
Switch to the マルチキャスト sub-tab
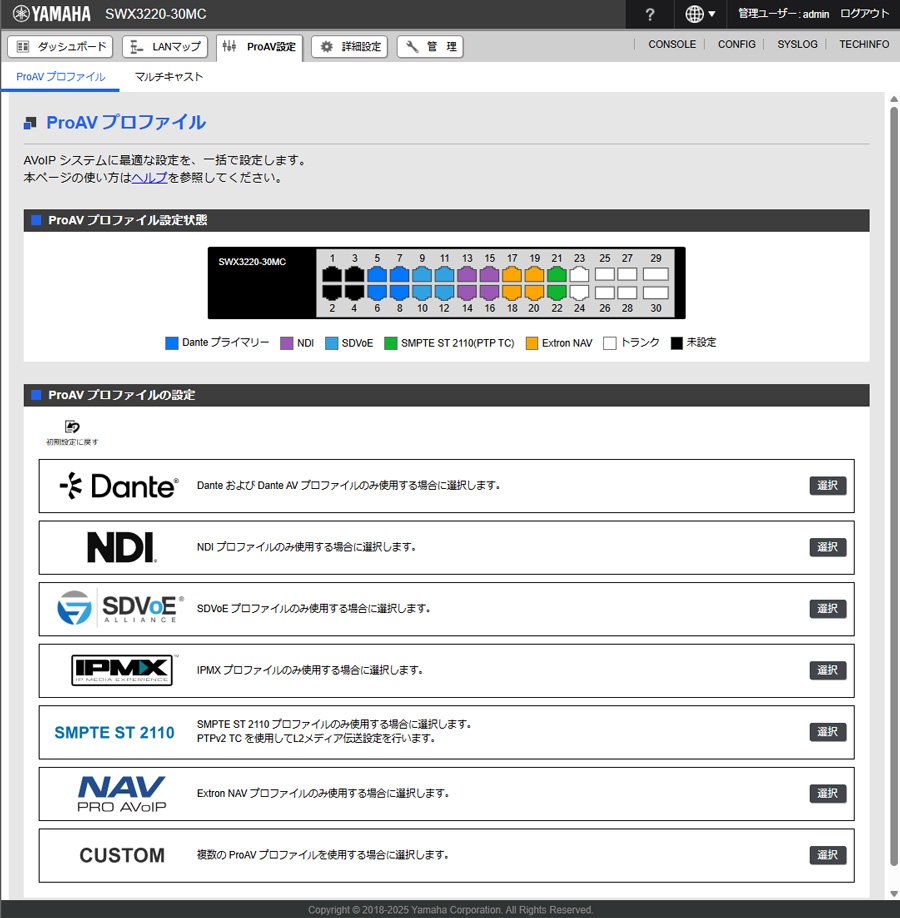tap(169, 77)
